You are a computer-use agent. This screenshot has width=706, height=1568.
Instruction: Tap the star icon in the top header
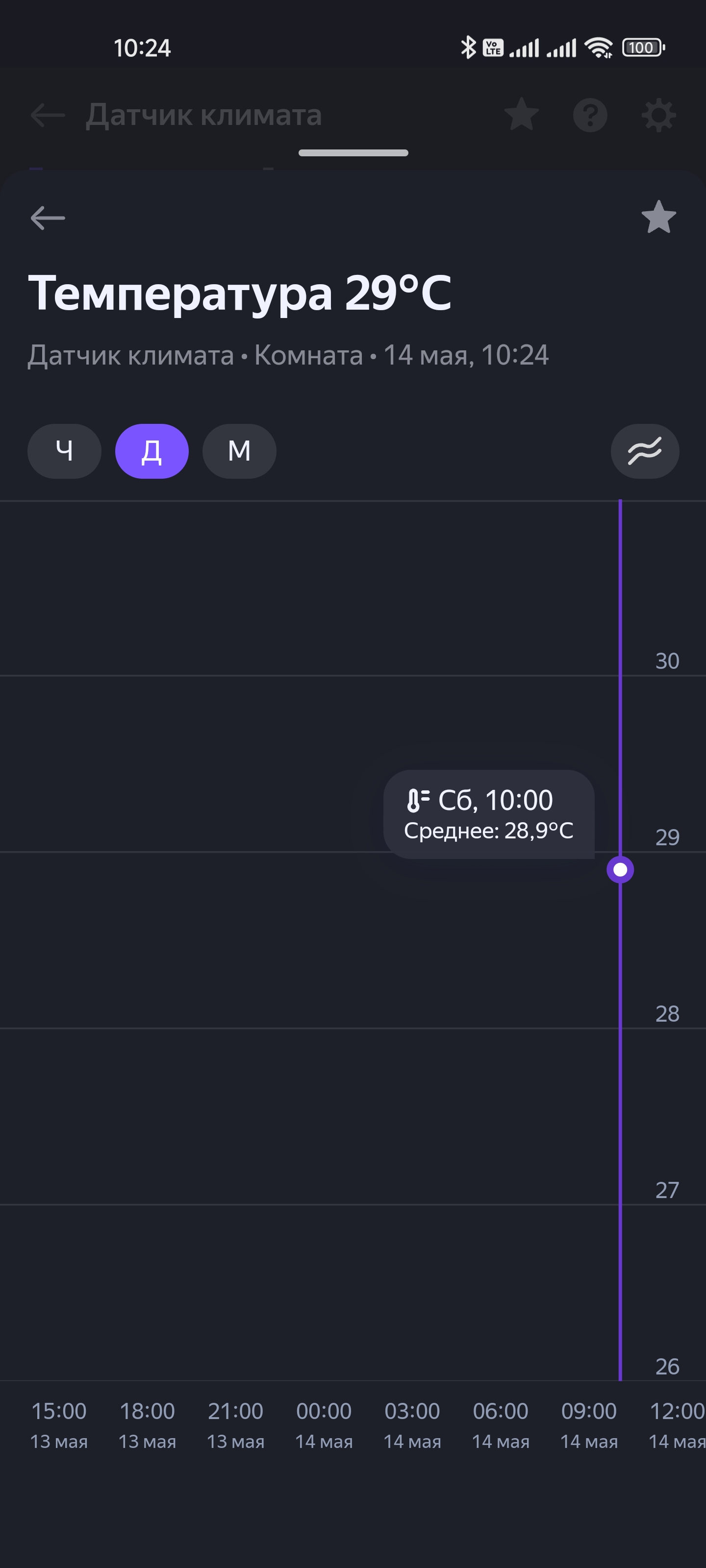[x=522, y=115]
